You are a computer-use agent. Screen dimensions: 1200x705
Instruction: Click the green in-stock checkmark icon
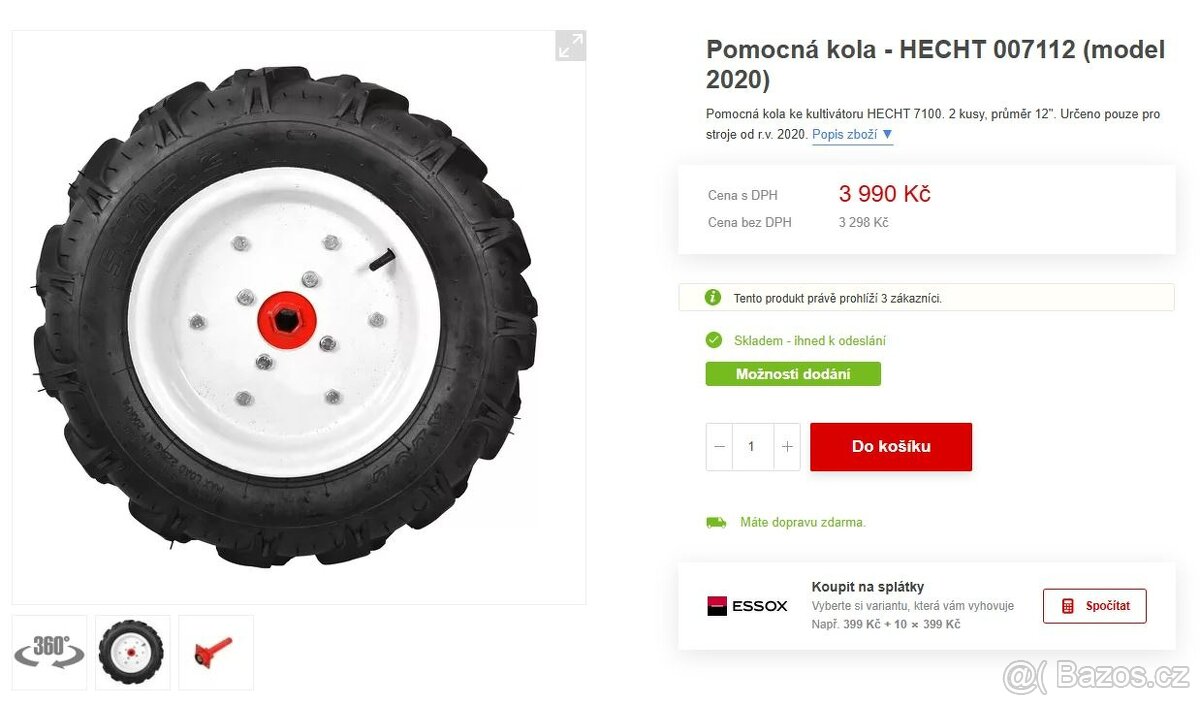click(x=714, y=340)
